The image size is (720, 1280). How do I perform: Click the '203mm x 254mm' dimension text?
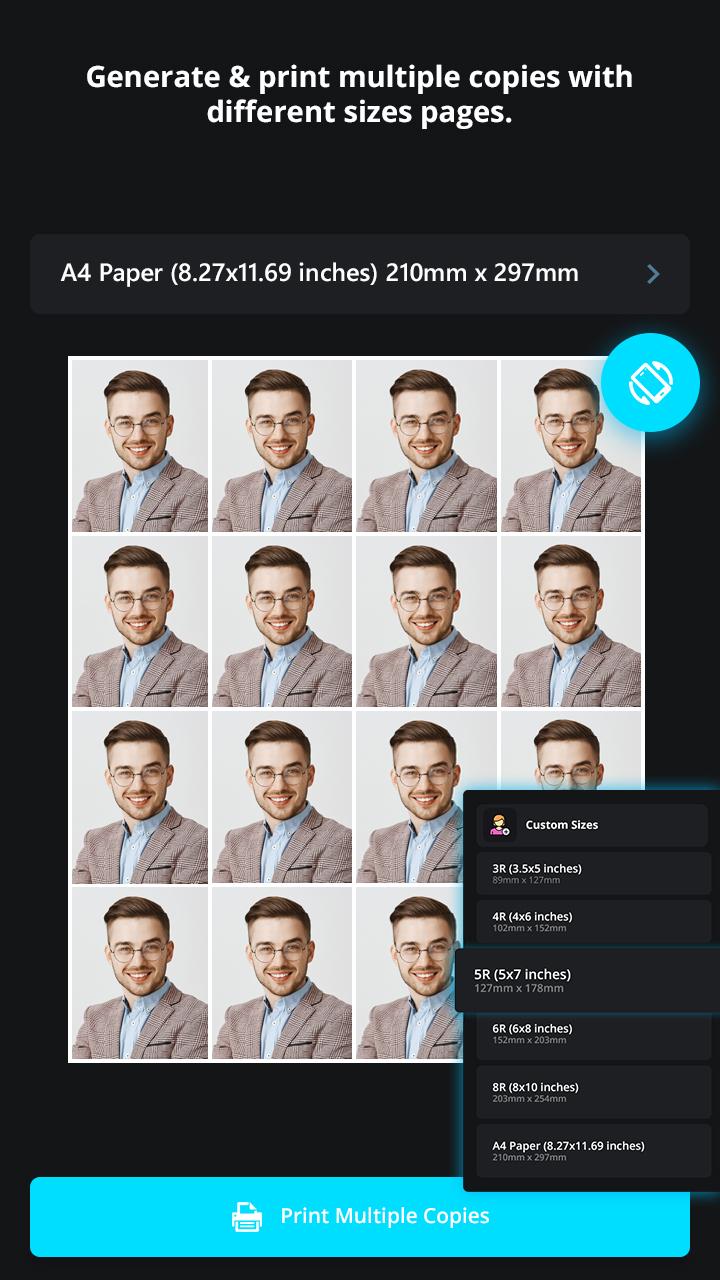coord(529,1099)
